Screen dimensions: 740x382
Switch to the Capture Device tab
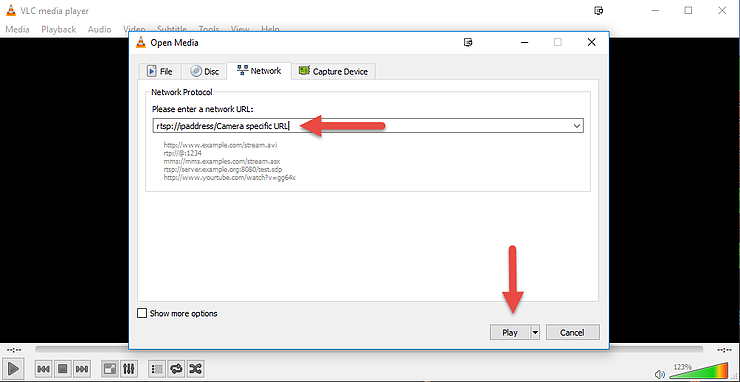(333, 72)
